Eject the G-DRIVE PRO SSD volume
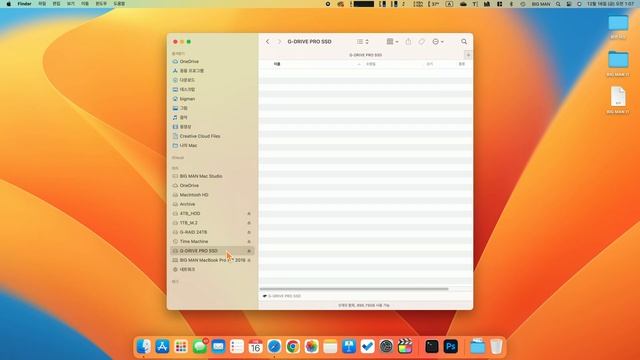Screen dimensions: 640x360 249,251
